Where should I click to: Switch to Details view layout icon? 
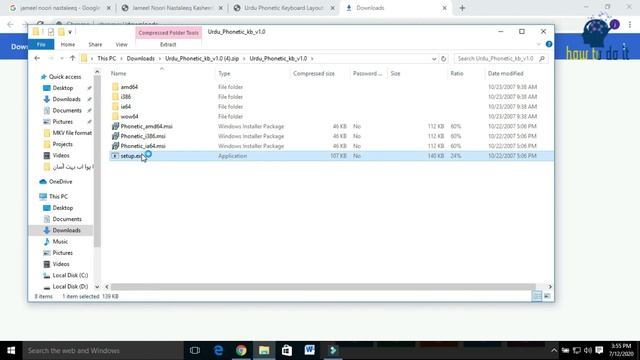[x=537, y=296]
